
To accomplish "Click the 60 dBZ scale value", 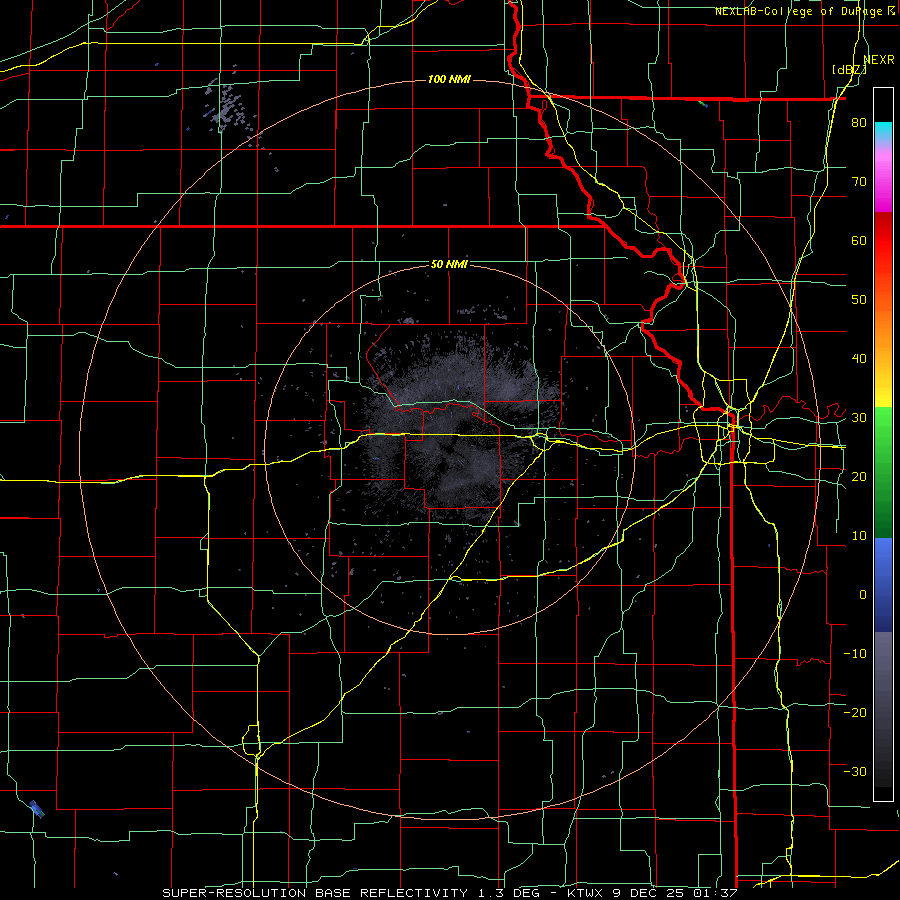I will point(859,240).
